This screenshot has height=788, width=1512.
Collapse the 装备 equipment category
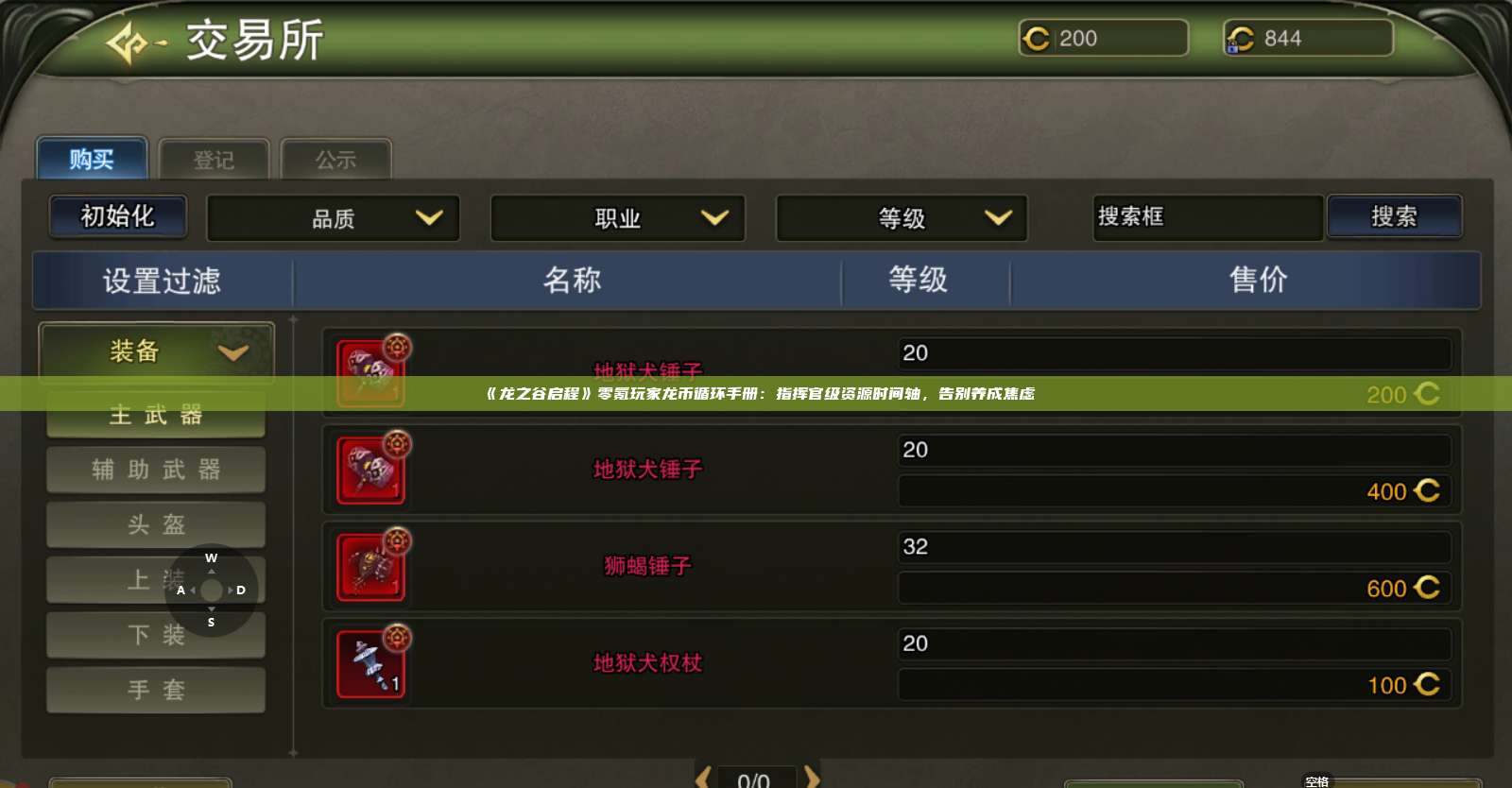click(157, 351)
